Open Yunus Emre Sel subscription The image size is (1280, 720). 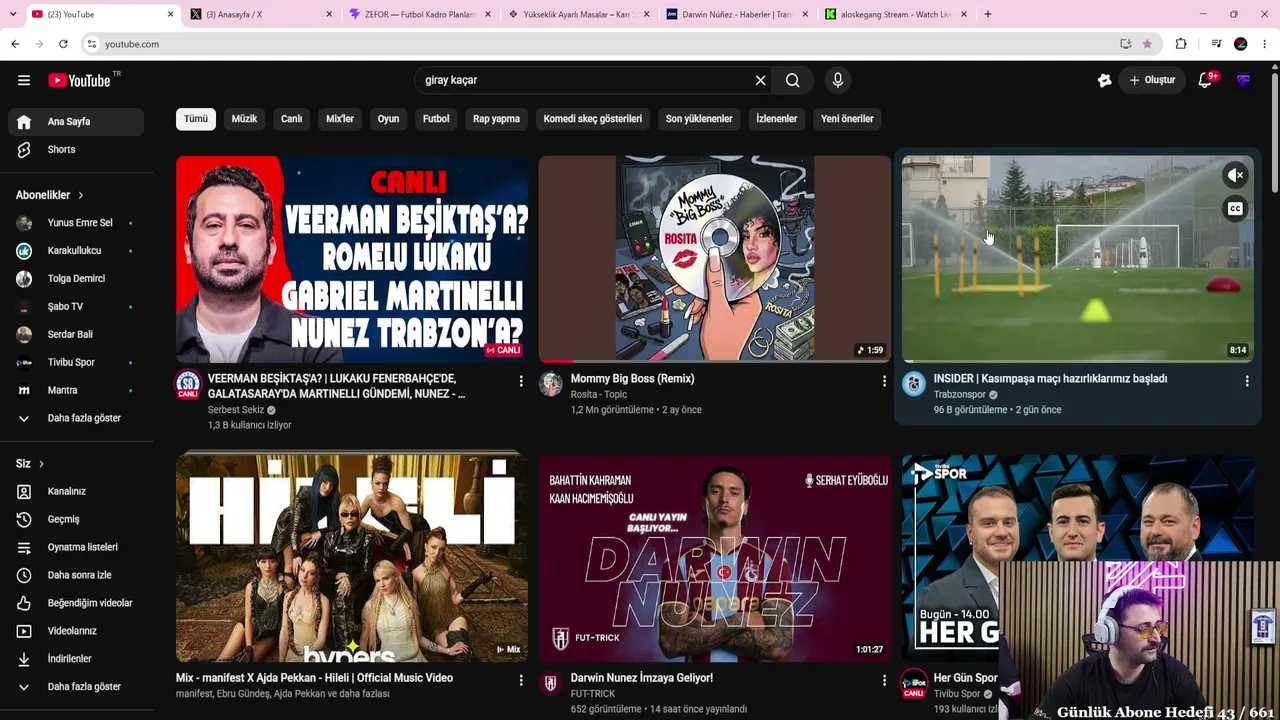76,223
